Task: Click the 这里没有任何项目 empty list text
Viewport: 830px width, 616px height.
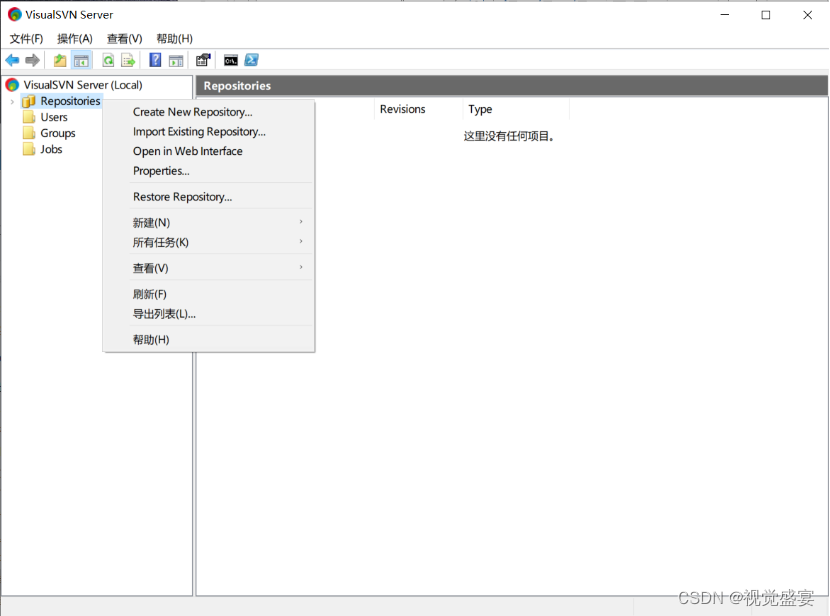Action: coord(509,136)
